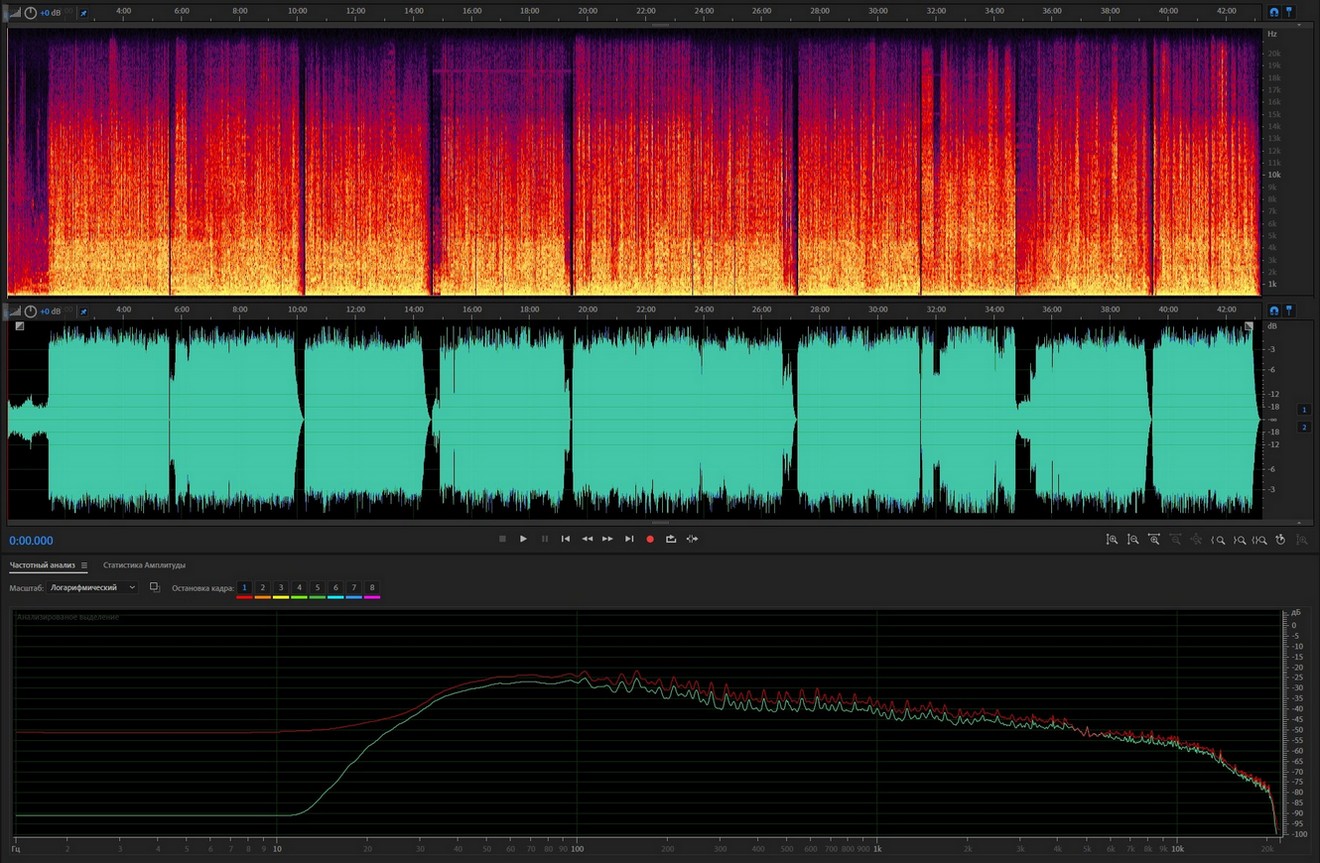Pin the HUD on spectral display header
Viewport: 1320px width, 863px height.
pyautogui.click(x=83, y=13)
